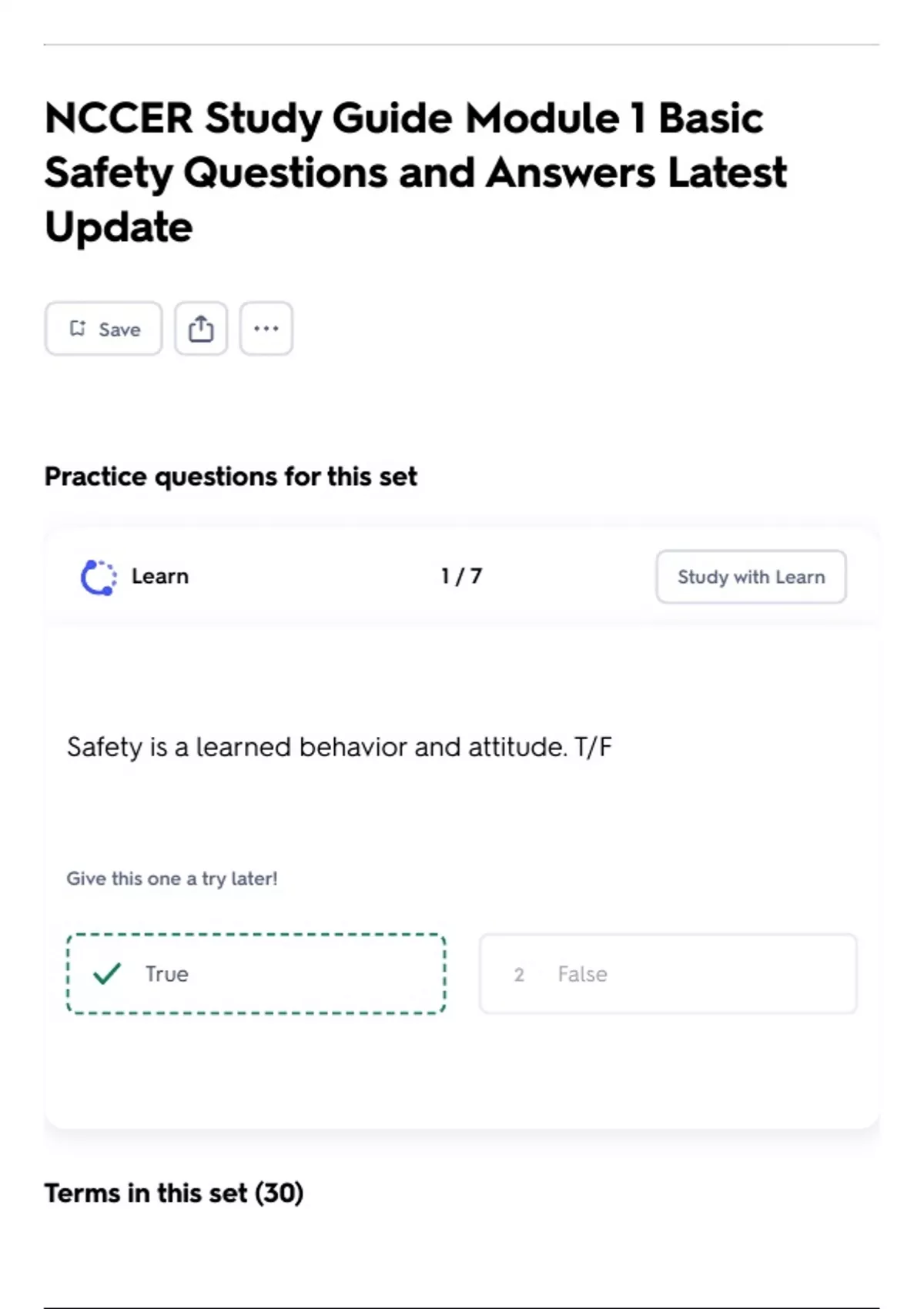This screenshot has width=924, height=1309.
Task: Click the Learn label in the practice header
Action: 160,577
